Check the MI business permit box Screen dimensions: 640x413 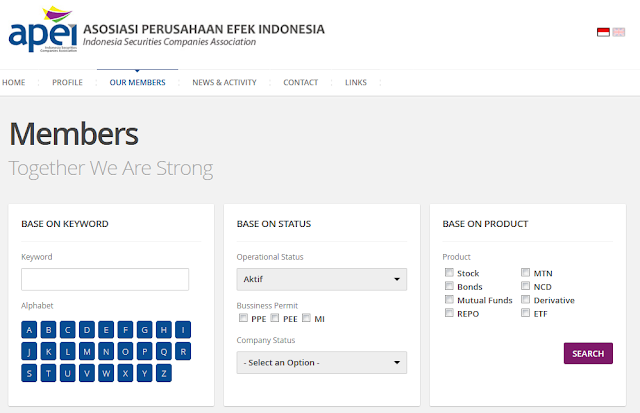tap(307, 318)
